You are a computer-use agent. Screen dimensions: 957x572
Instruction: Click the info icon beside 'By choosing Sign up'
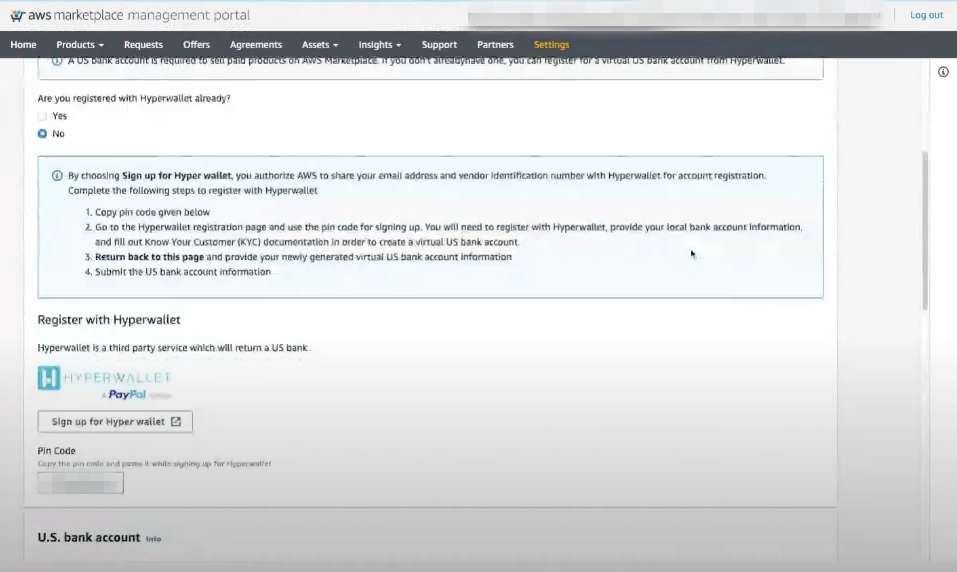(x=57, y=176)
